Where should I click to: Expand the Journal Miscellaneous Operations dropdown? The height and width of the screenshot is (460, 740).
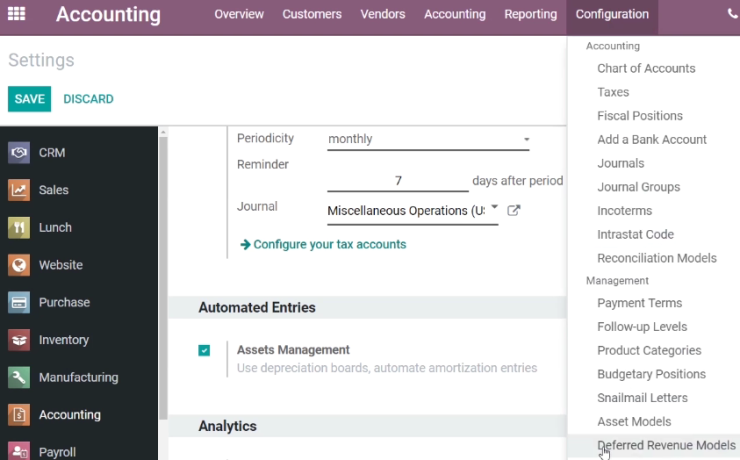pos(412,211)
